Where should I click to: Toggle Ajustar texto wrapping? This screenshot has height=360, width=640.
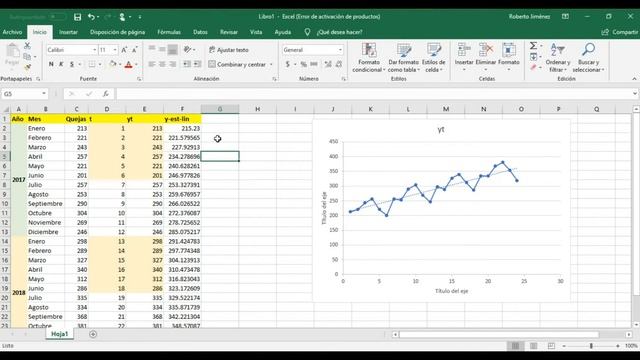pos(229,50)
